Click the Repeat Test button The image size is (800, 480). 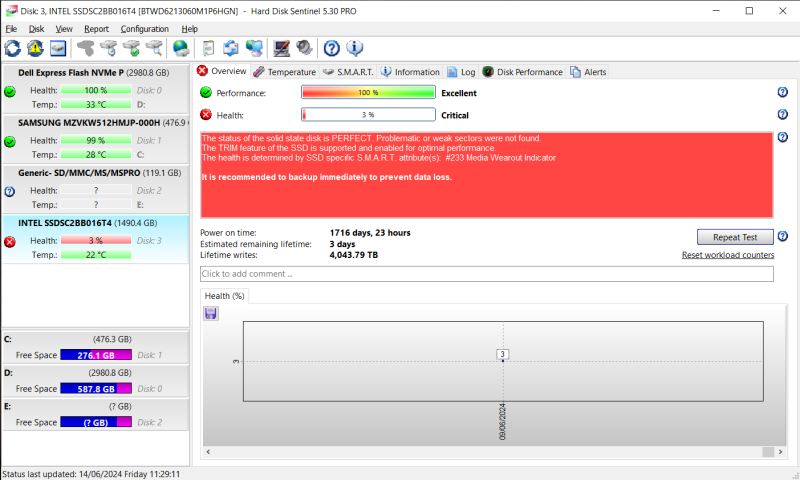735,237
